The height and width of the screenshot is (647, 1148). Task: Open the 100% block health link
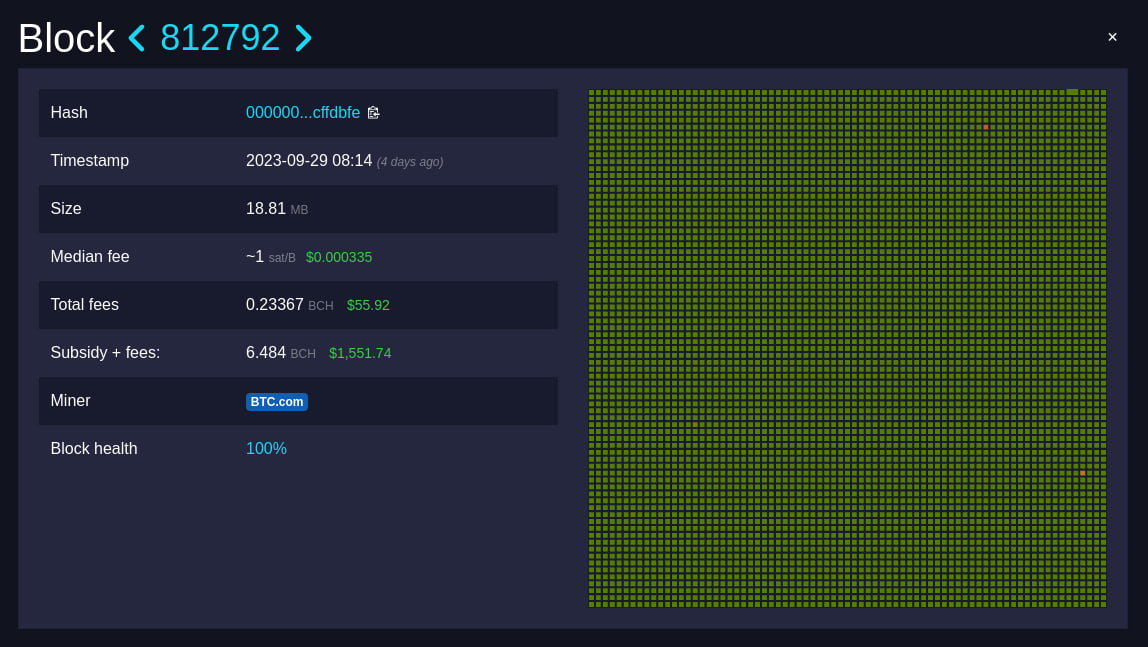(266, 449)
